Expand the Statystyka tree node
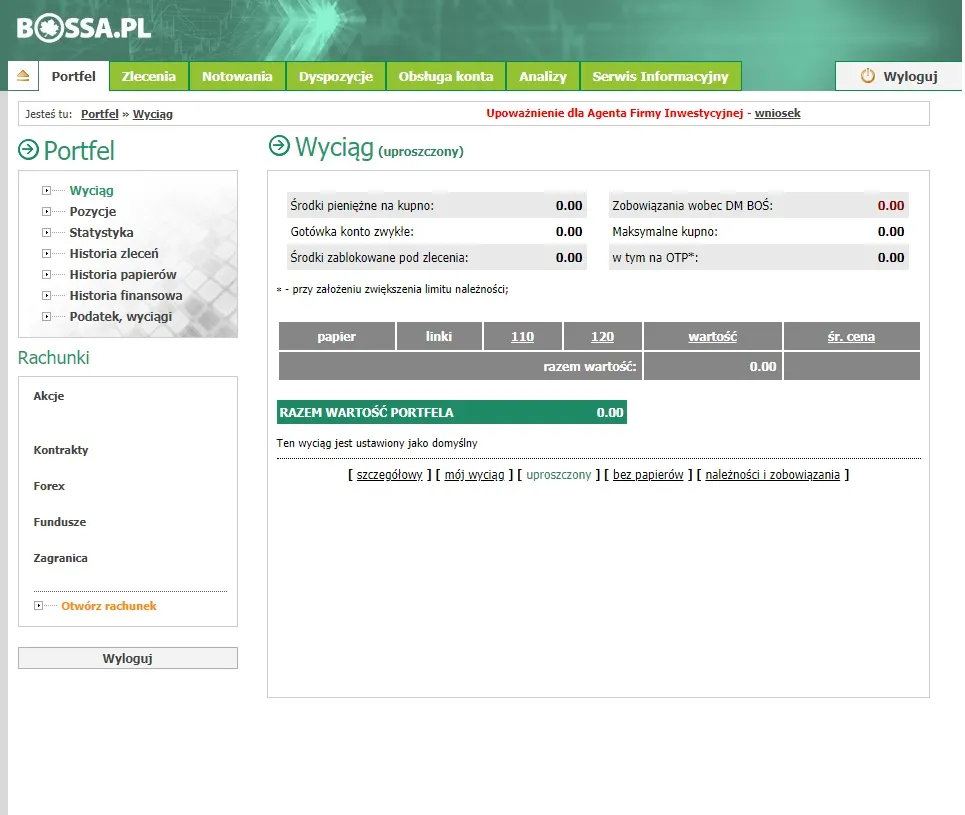The height and width of the screenshot is (815, 965). click(46, 233)
